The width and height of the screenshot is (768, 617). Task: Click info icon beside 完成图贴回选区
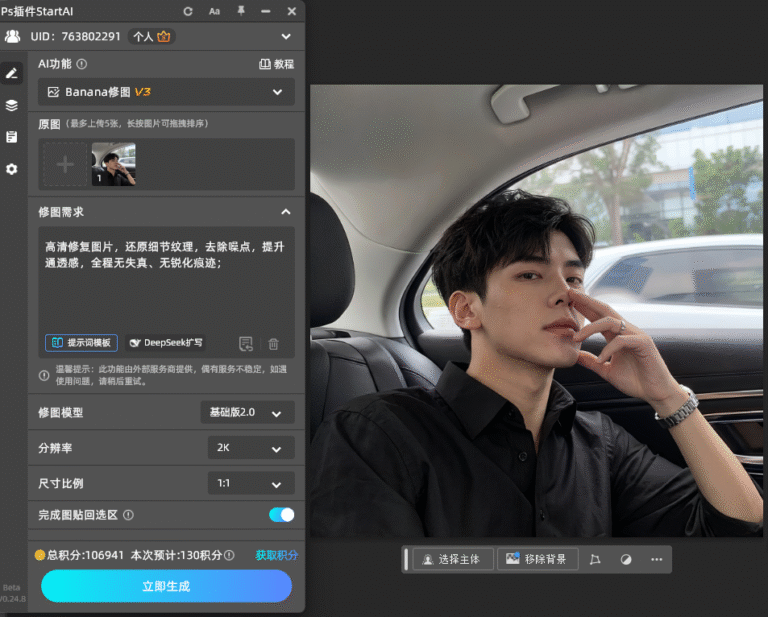pyautogui.click(x=128, y=515)
